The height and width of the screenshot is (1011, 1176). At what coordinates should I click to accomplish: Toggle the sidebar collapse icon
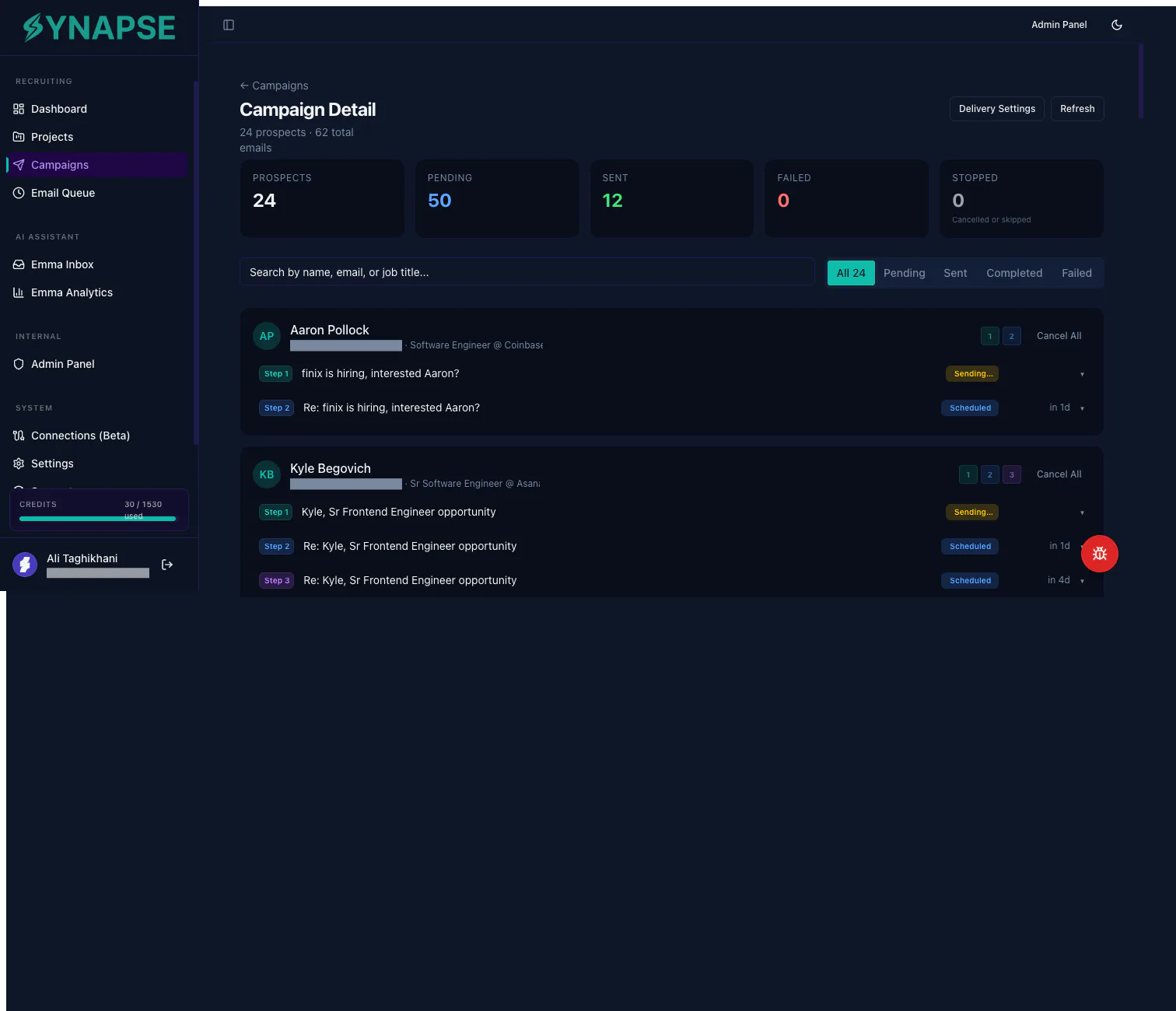[229, 25]
